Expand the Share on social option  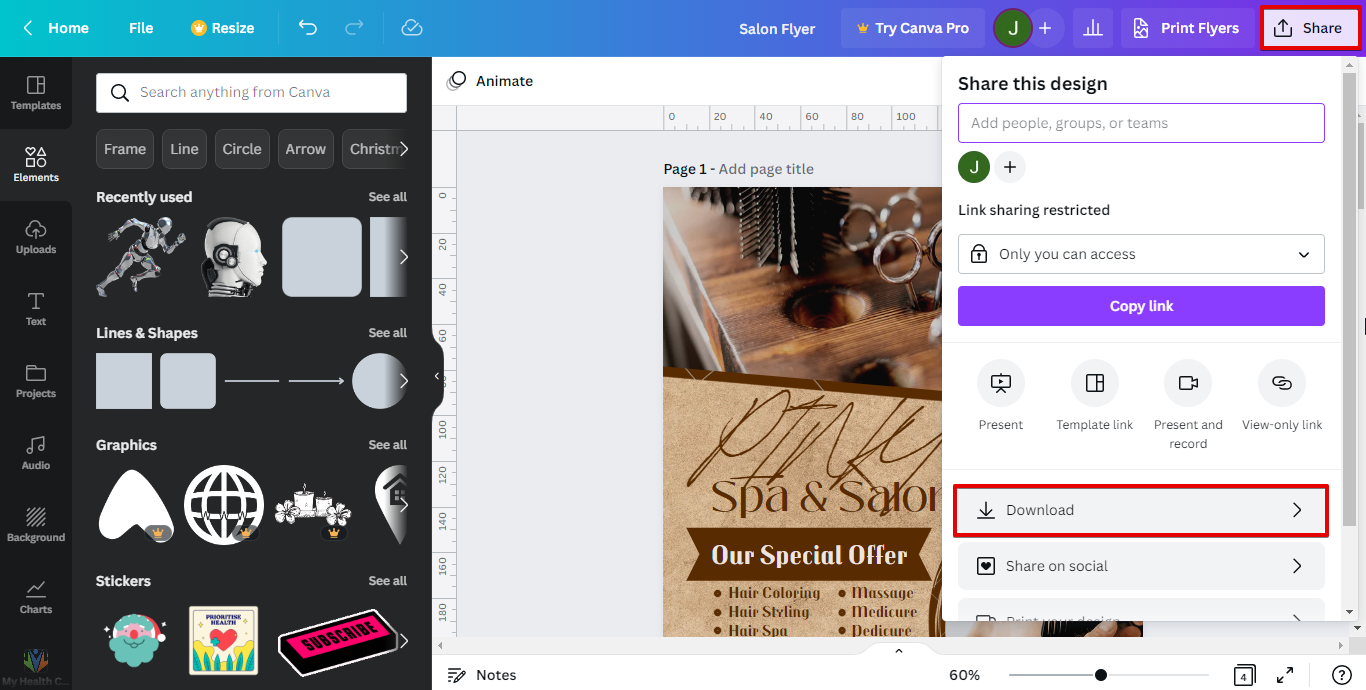[x=1141, y=566]
